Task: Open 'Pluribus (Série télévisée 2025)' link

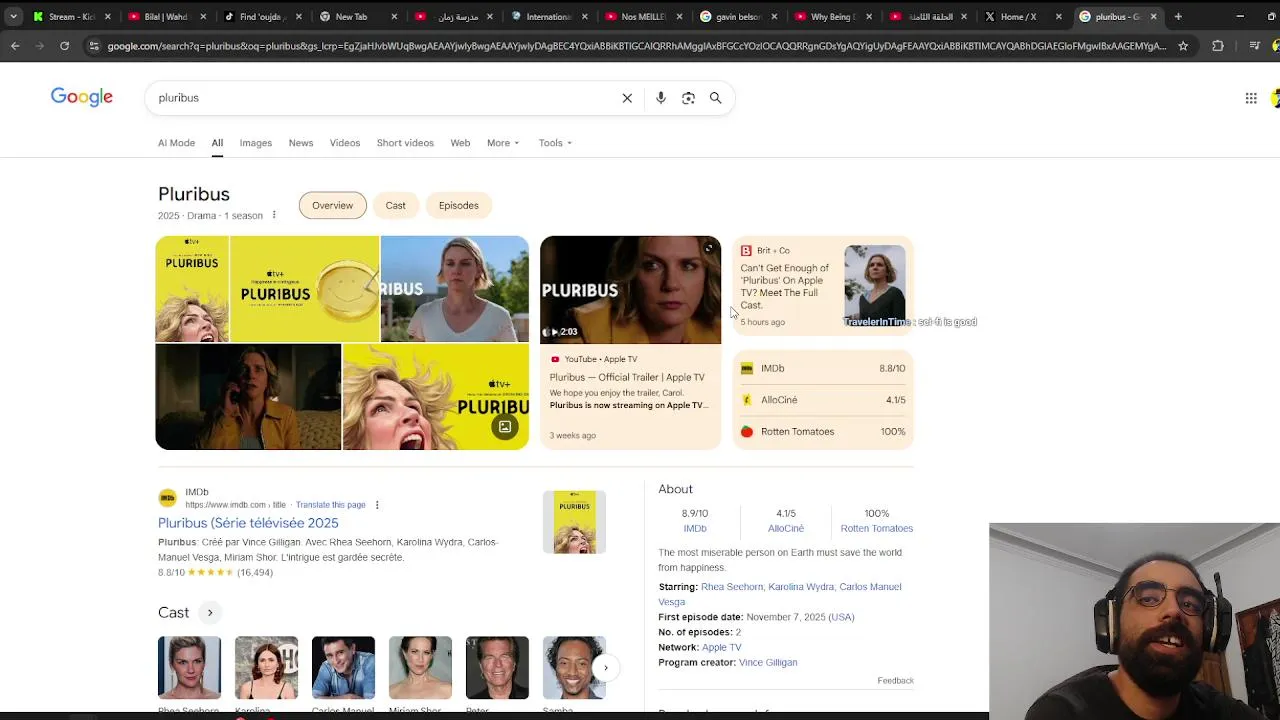Action: pos(248,523)
